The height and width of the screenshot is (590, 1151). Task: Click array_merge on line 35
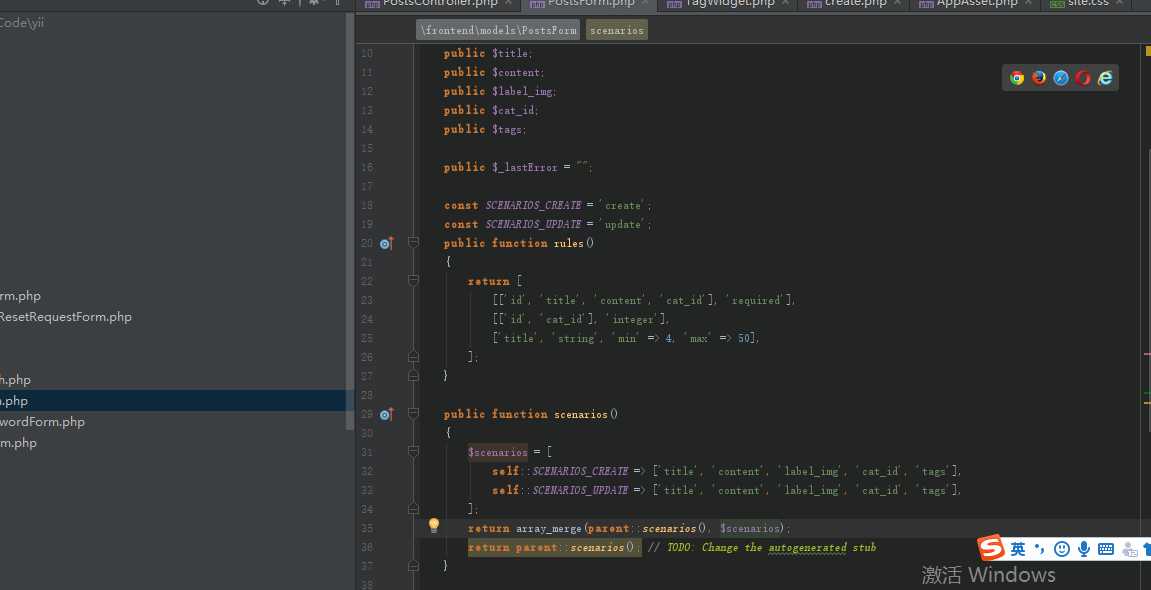[548, 528]
